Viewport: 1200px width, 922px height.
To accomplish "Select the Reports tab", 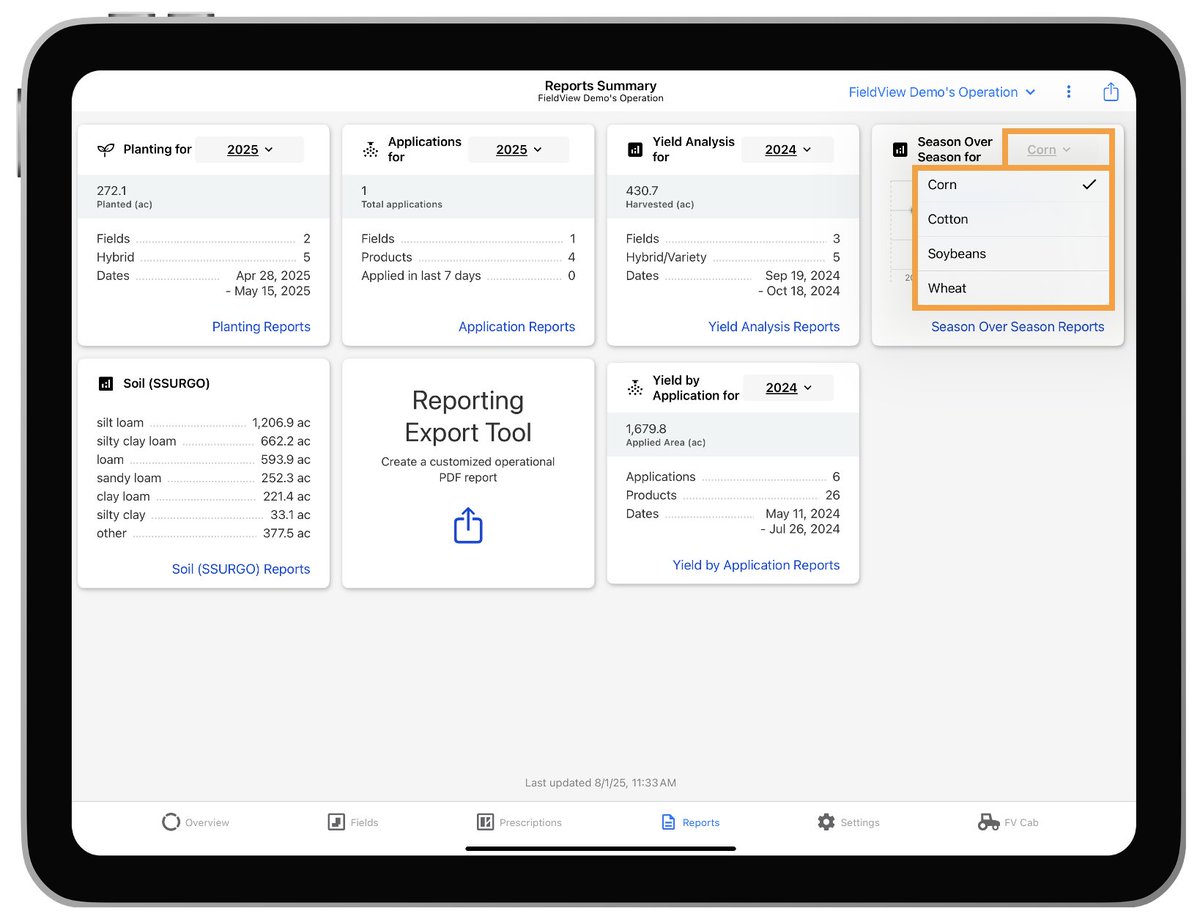I will (x=690, y=822).
